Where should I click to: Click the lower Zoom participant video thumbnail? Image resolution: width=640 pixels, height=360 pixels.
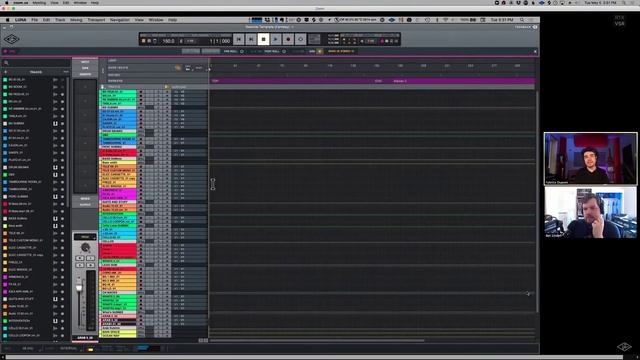click(x=590, y=213)
